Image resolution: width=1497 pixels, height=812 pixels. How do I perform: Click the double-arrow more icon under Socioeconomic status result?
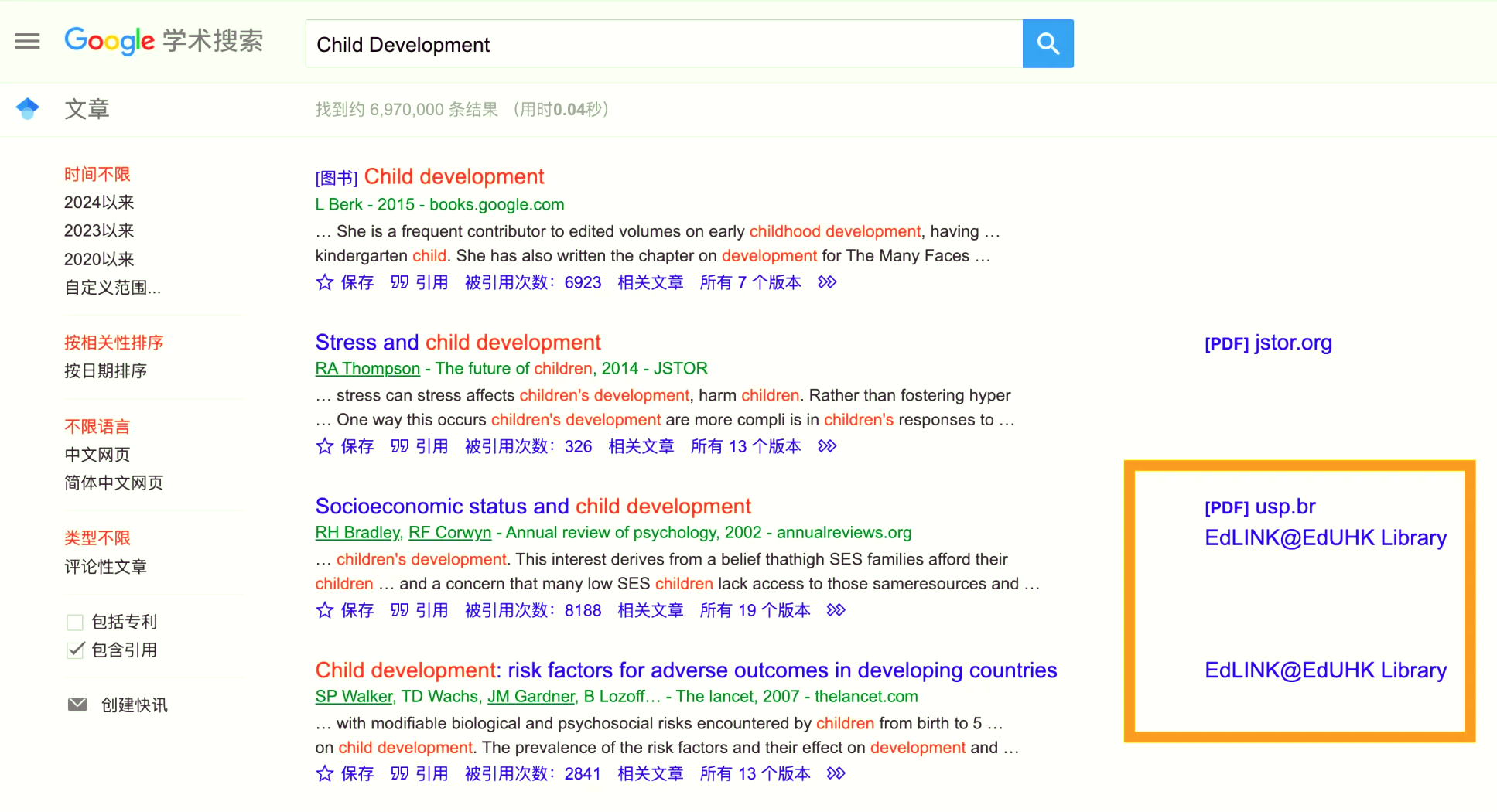coord(836,610)
